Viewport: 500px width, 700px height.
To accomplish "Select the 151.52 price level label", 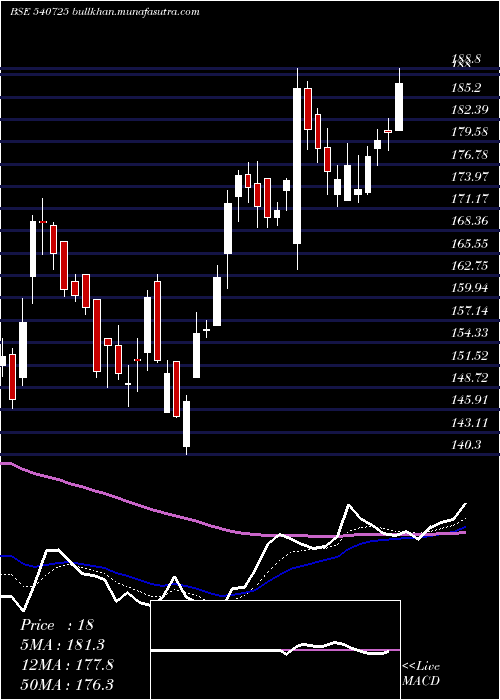I will tap(470, 355).
